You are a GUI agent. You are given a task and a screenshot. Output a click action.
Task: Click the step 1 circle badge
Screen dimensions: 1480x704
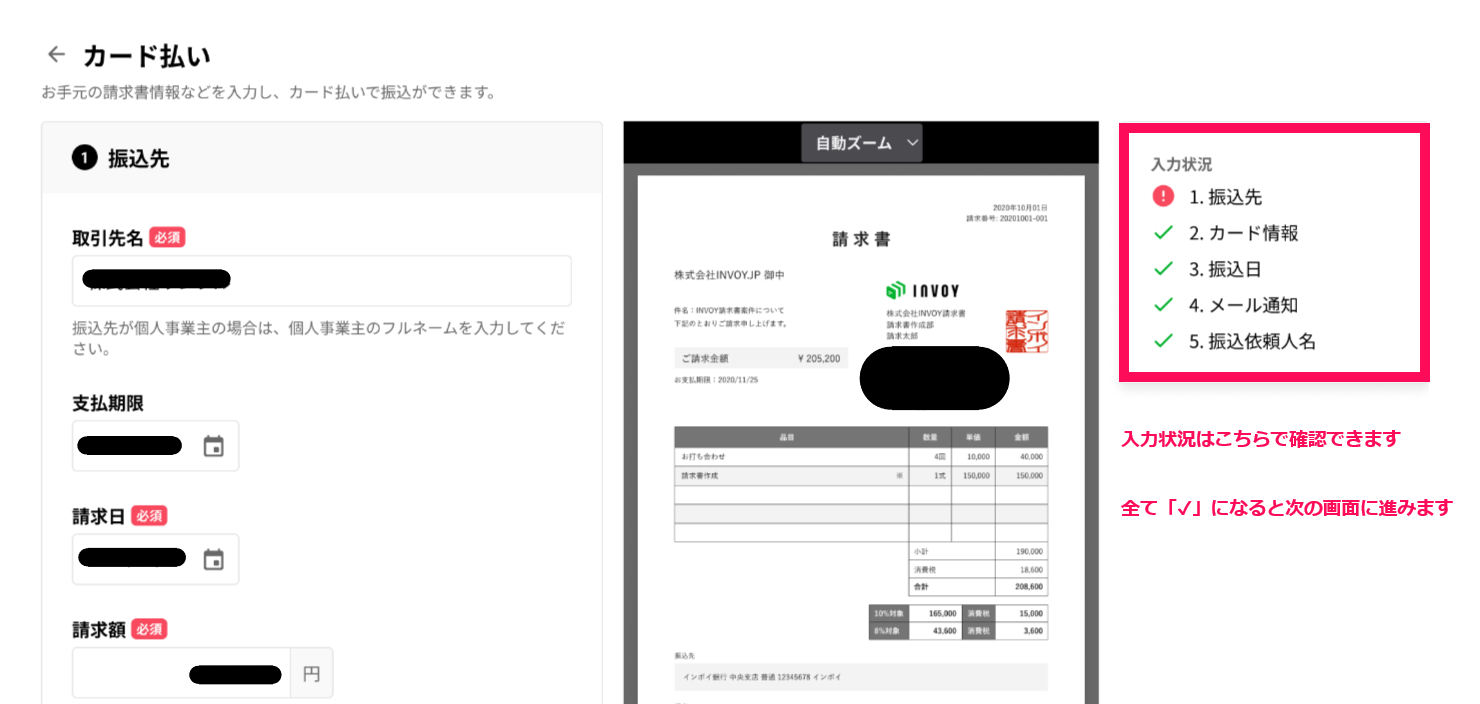click(x=84, y=158)
